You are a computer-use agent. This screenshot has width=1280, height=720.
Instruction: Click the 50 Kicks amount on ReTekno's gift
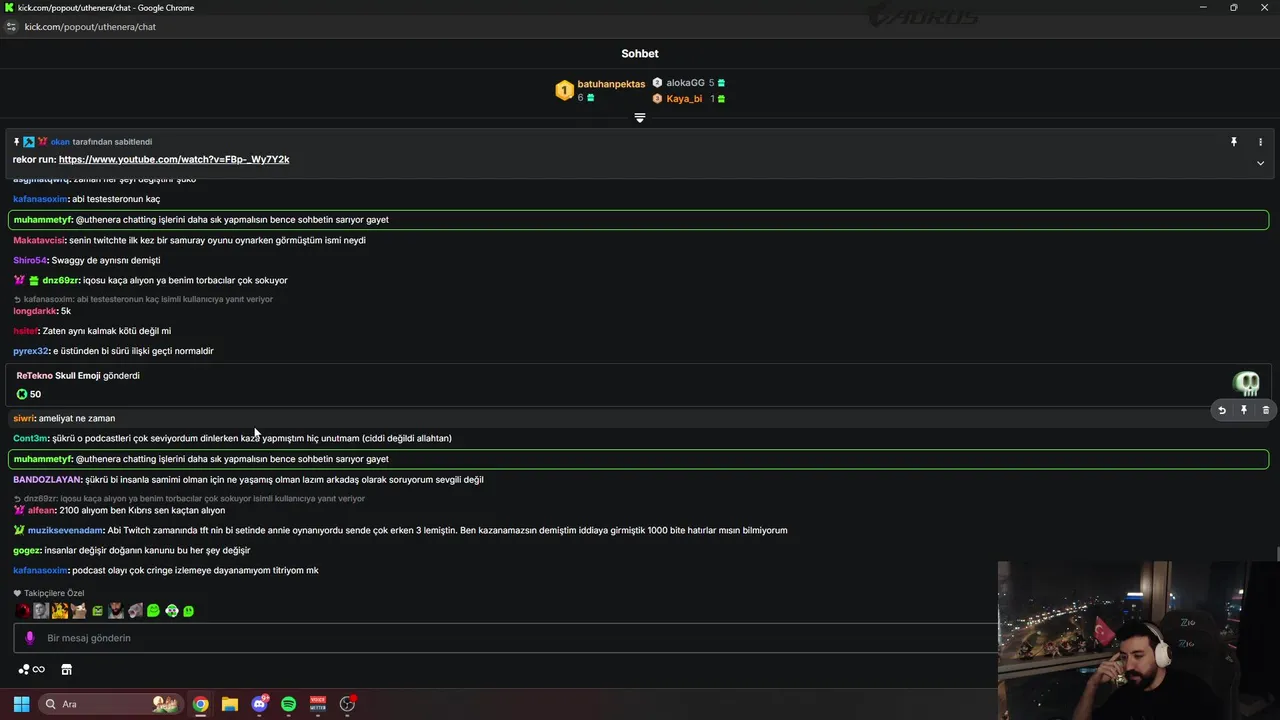29,394
